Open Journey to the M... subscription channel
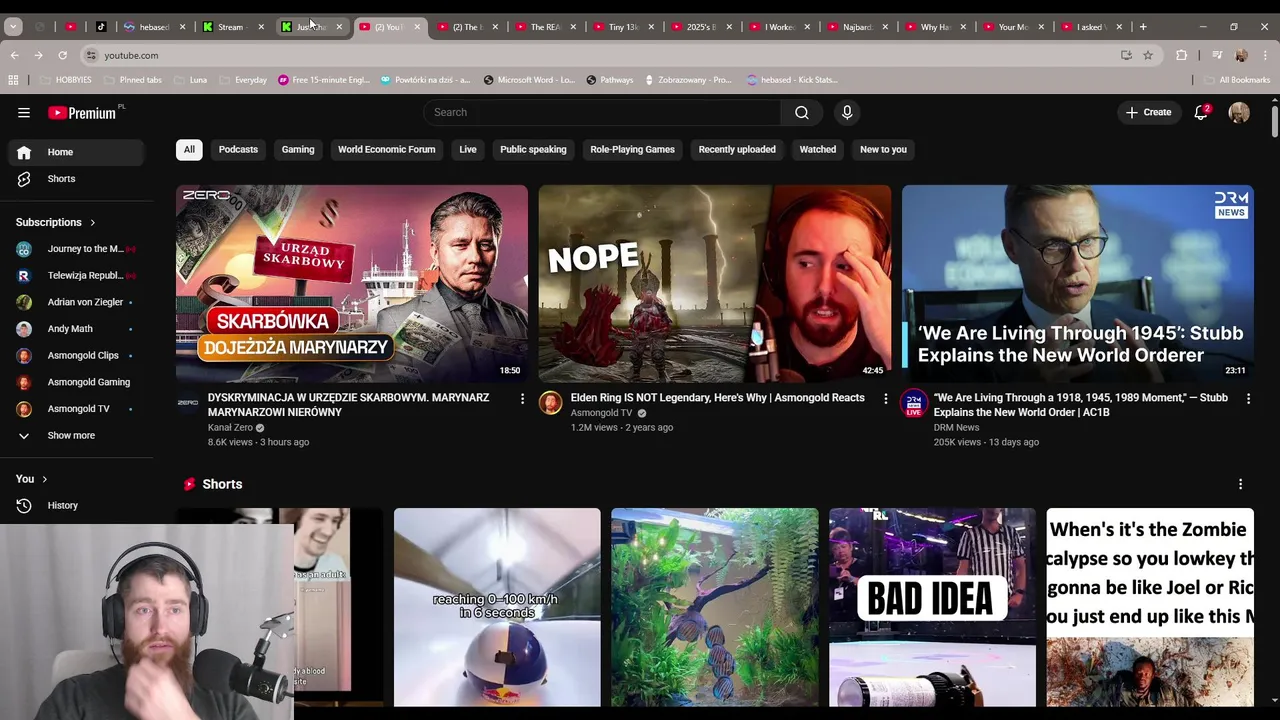Image resolution: width=1280 pixels, height=720 pixels. [x=77, y=249]
